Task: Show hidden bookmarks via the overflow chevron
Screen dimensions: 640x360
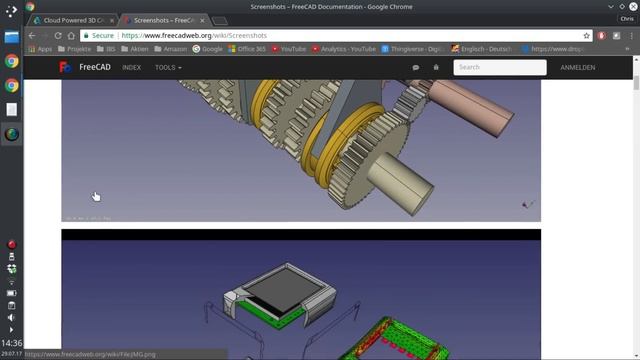Action: click(x=627, y=49)
